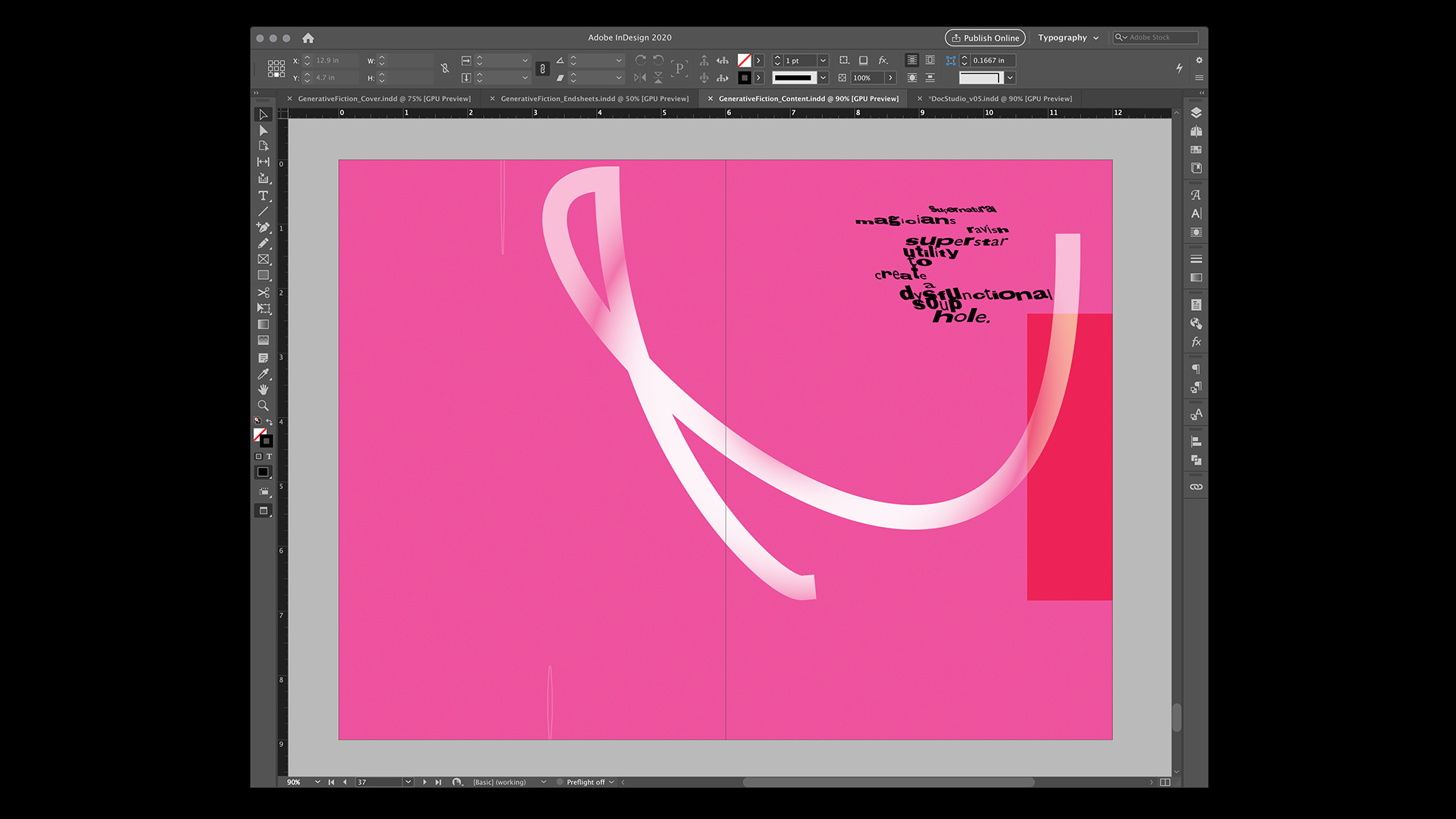1456x819 pixels.
Task: Switch to GenerativeFiction_Cover.indd tab
Action: pyautogui.click(x=384, y=99)
